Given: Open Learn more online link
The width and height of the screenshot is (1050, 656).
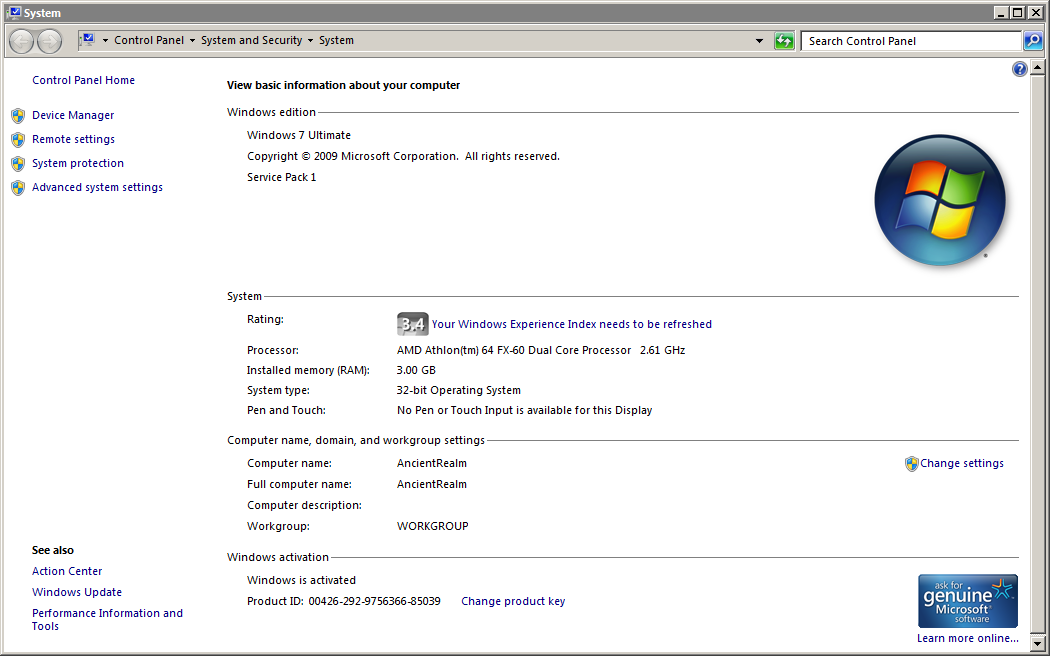Looking at the screenshot, I should (x=968, y=638).
